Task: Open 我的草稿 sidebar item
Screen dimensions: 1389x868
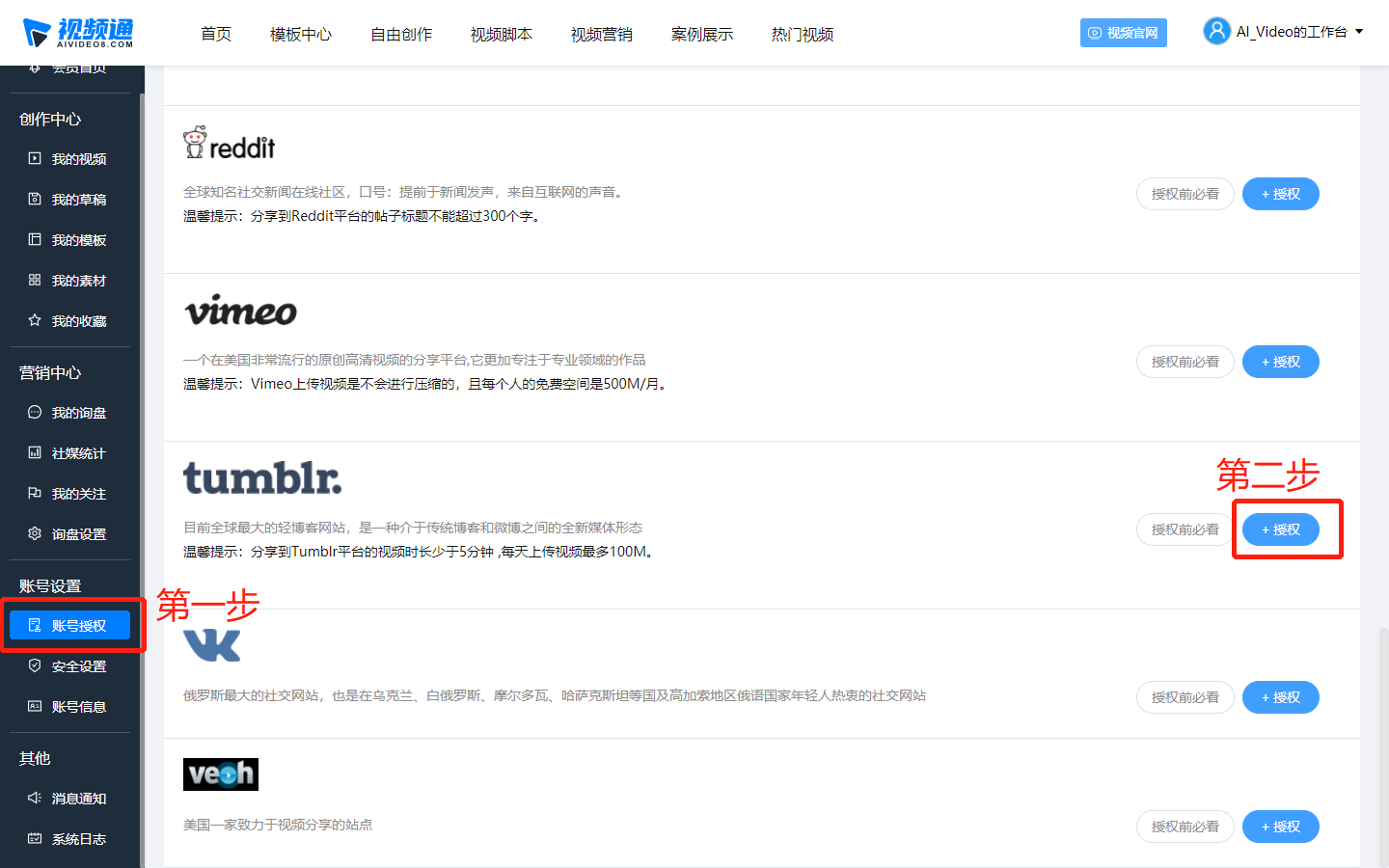Action: click(x=69, y=200)
